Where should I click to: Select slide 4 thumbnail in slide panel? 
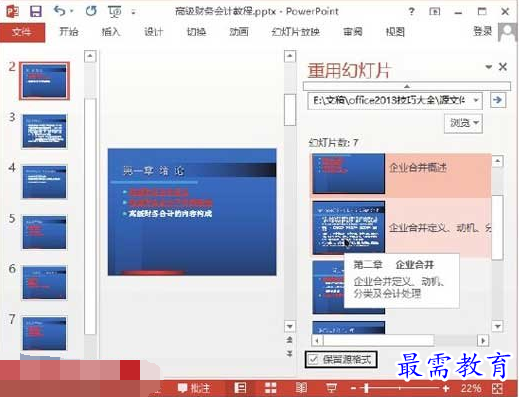44,182
